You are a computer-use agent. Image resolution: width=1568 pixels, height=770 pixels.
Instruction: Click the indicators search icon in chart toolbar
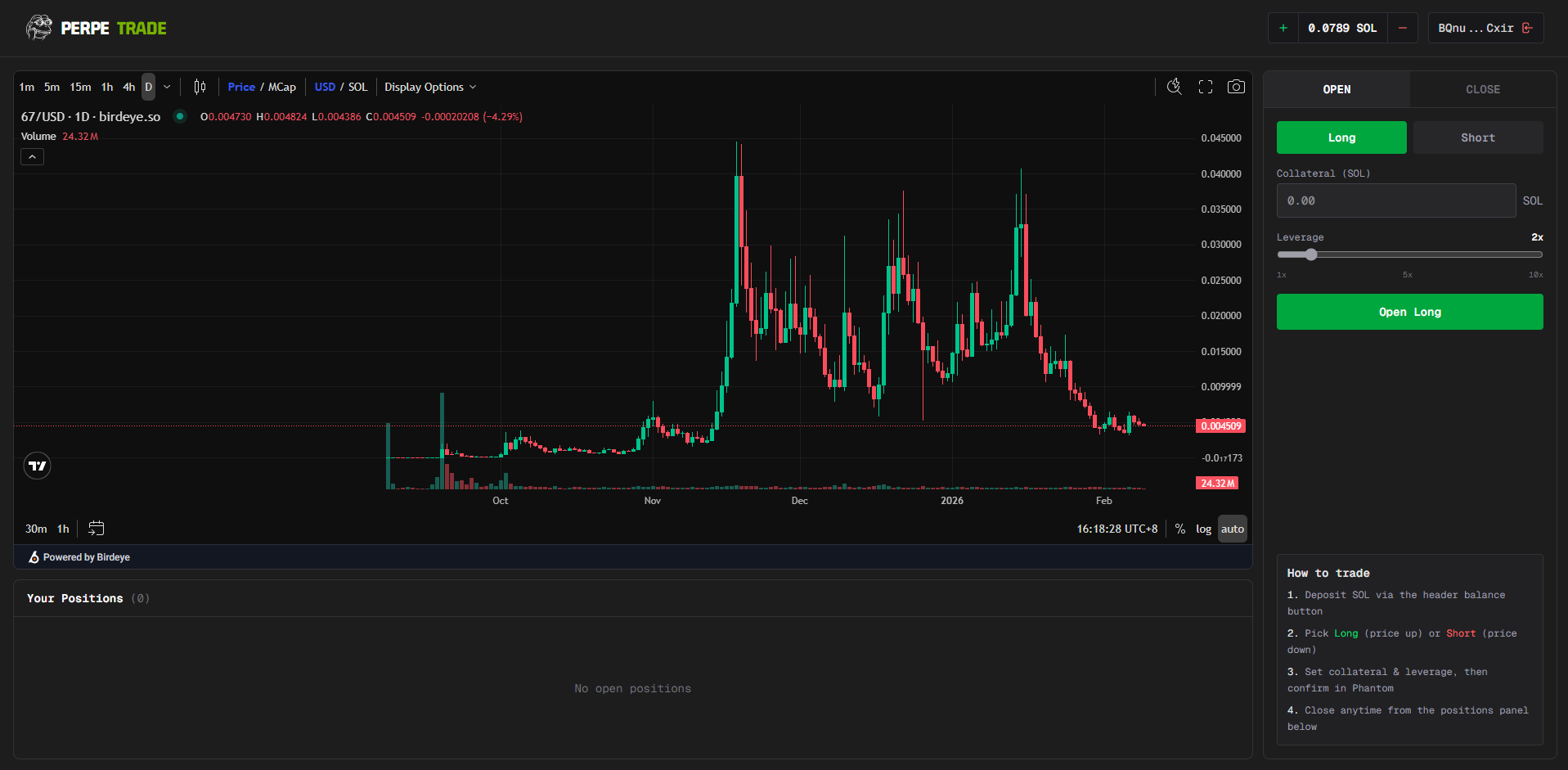coord(1175,87)
